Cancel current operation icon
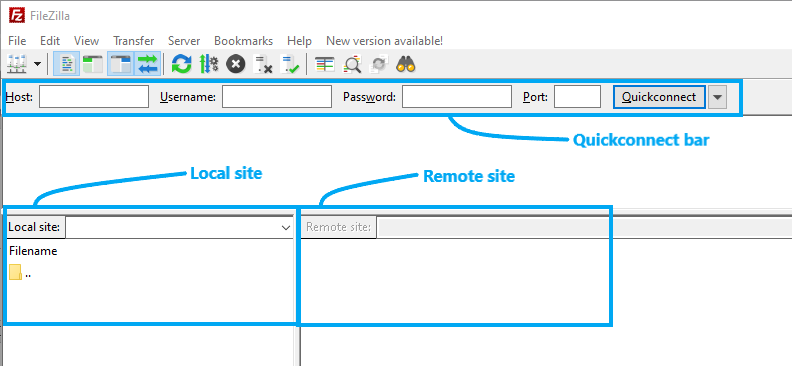This screenshot has height=366, width=792. pos(235,64)
